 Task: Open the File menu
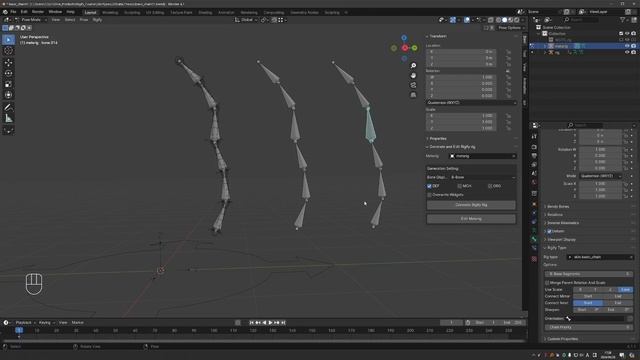click(x=13, y=12)
